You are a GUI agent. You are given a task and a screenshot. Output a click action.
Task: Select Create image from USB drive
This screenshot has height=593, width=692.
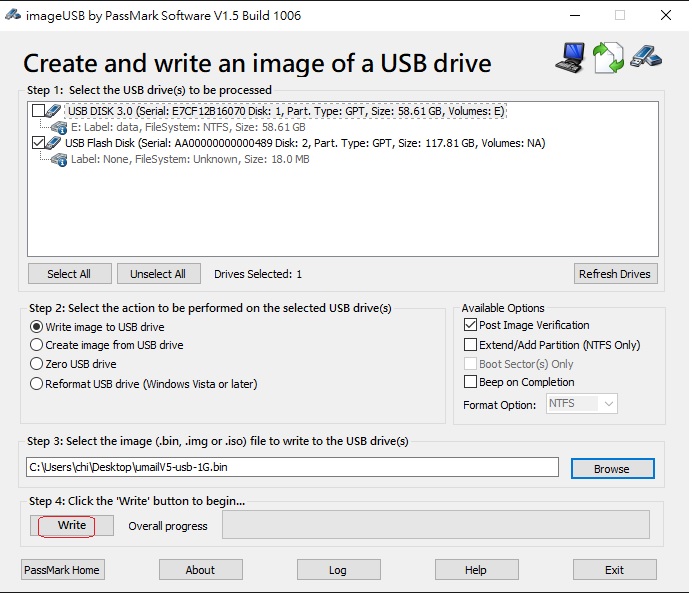(37, 345)
